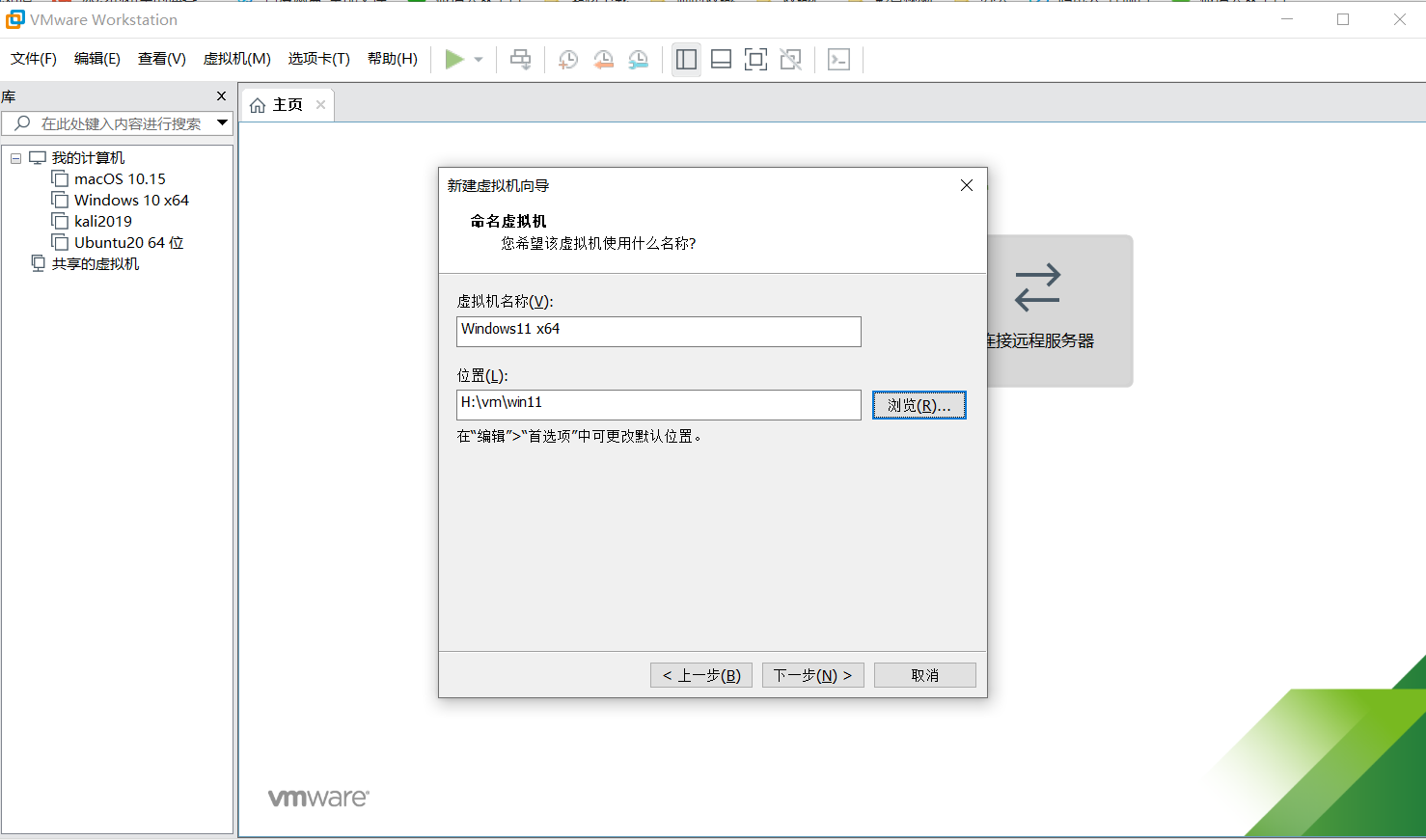The image size is (1426, 840).
Task: Minimize the VMware Workstation window
Action: 1286,19
